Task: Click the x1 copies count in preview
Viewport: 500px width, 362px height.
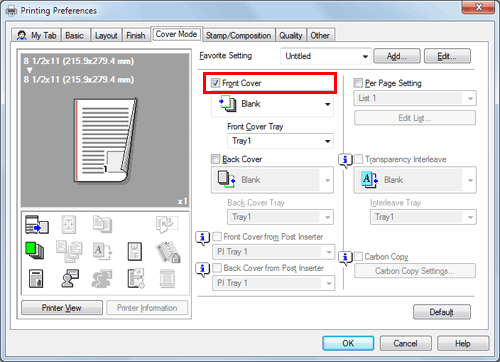Action: click(x=182, y=201)
